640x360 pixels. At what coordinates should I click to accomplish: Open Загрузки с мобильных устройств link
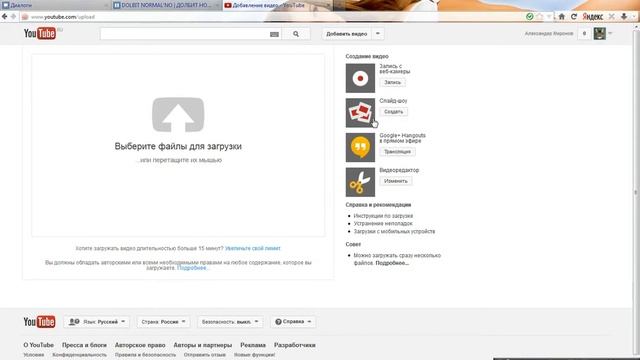[394, 231]
